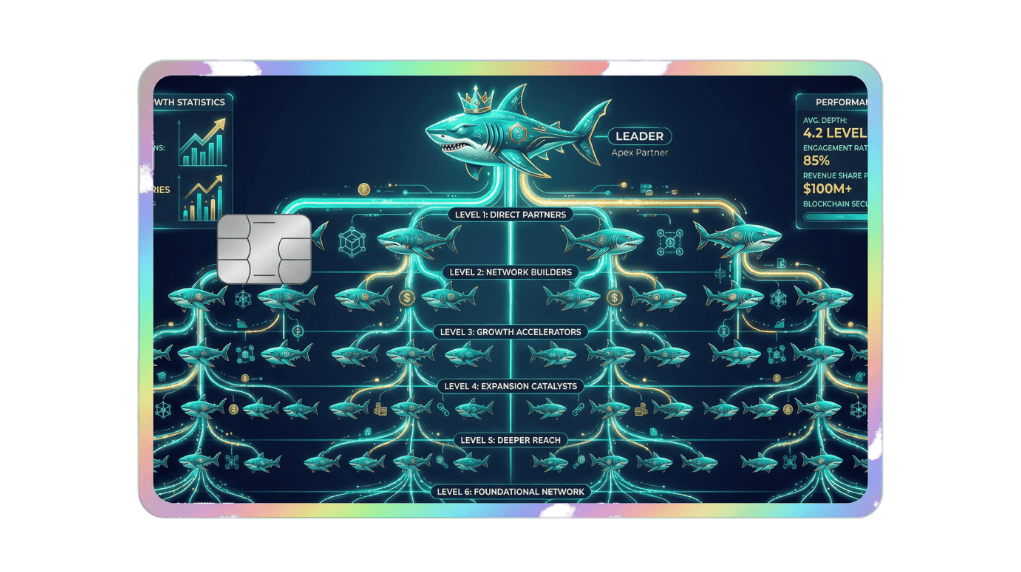Click the chain link icon left of center, Level 4 row
The image size is (1021, 572).
443,409
